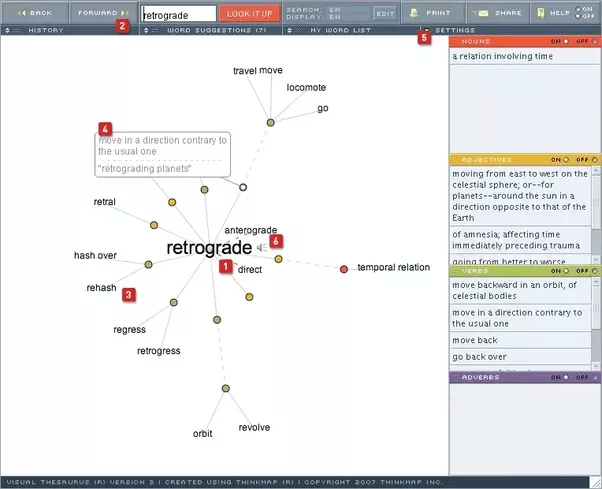Click the word rehash

coord(101,287)
